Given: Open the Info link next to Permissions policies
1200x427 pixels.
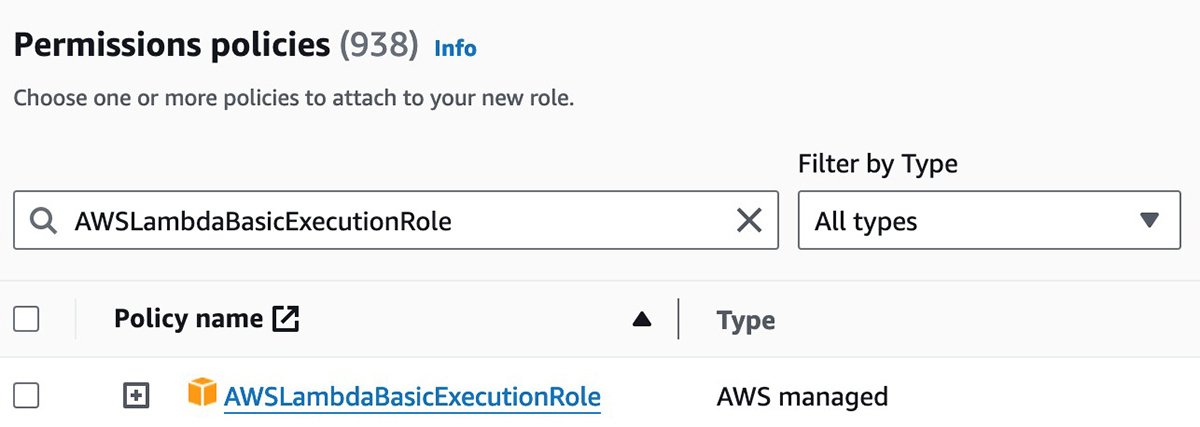Looking at the screenshot, I should coord(455,48).
